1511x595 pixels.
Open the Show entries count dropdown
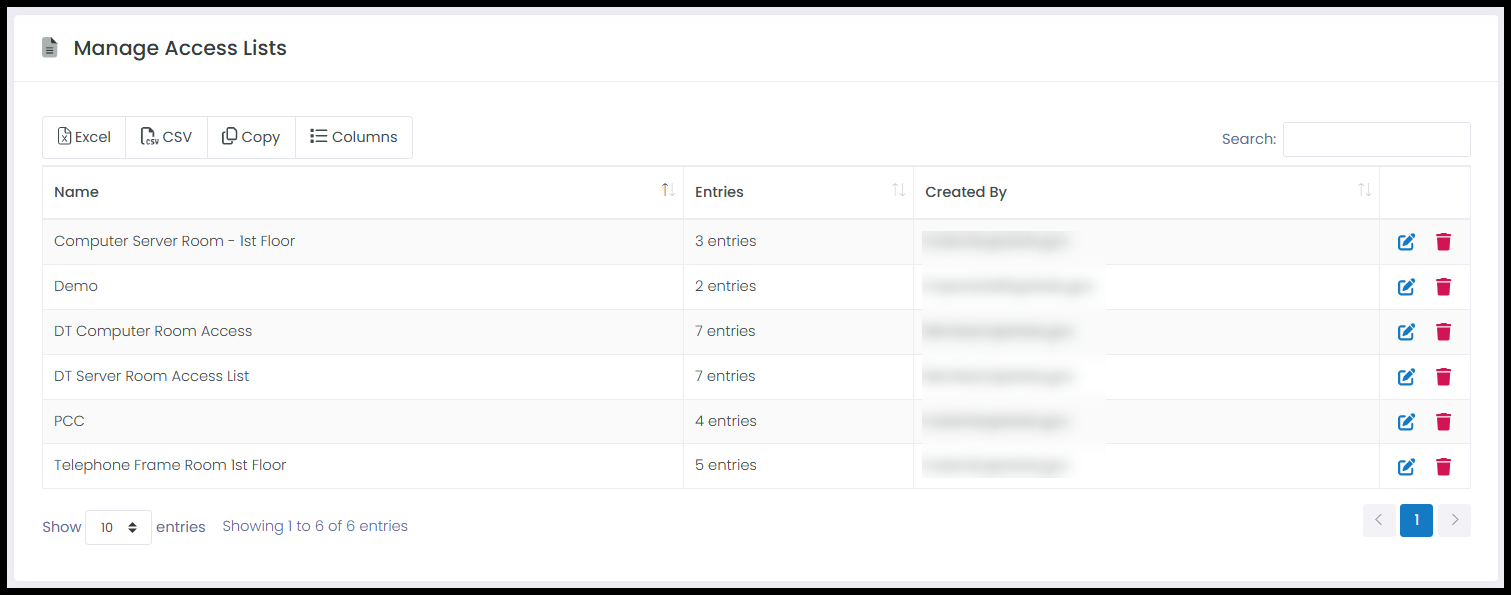click(118, 527)
